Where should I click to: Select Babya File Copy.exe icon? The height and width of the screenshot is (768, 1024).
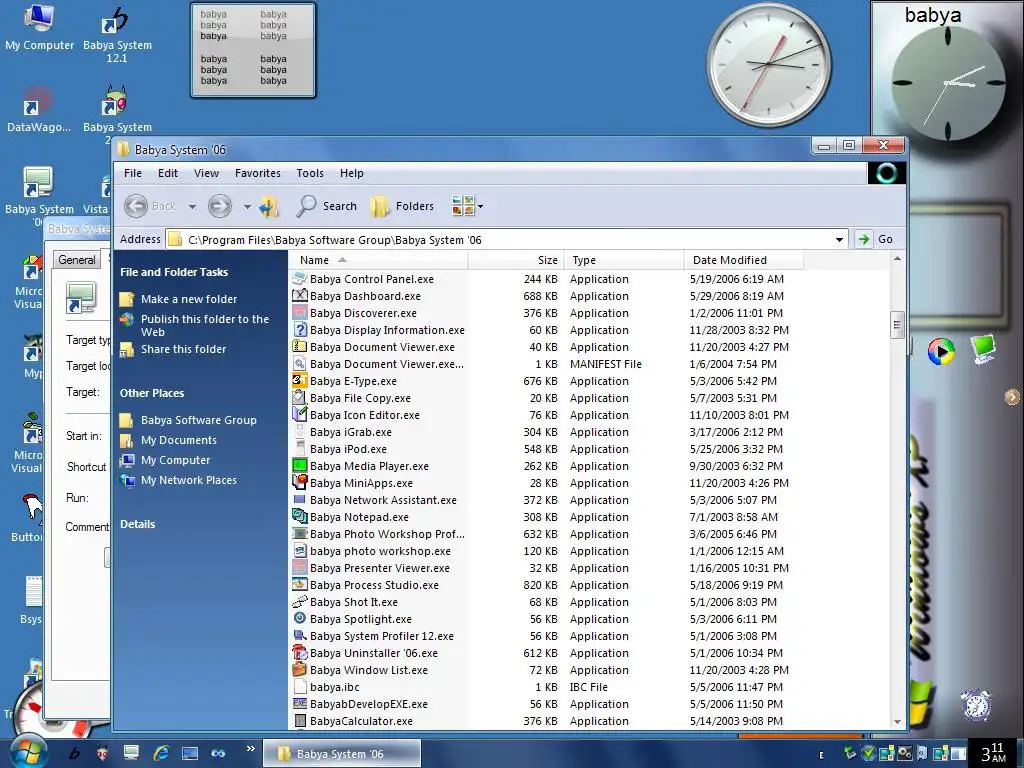point(300,398)
